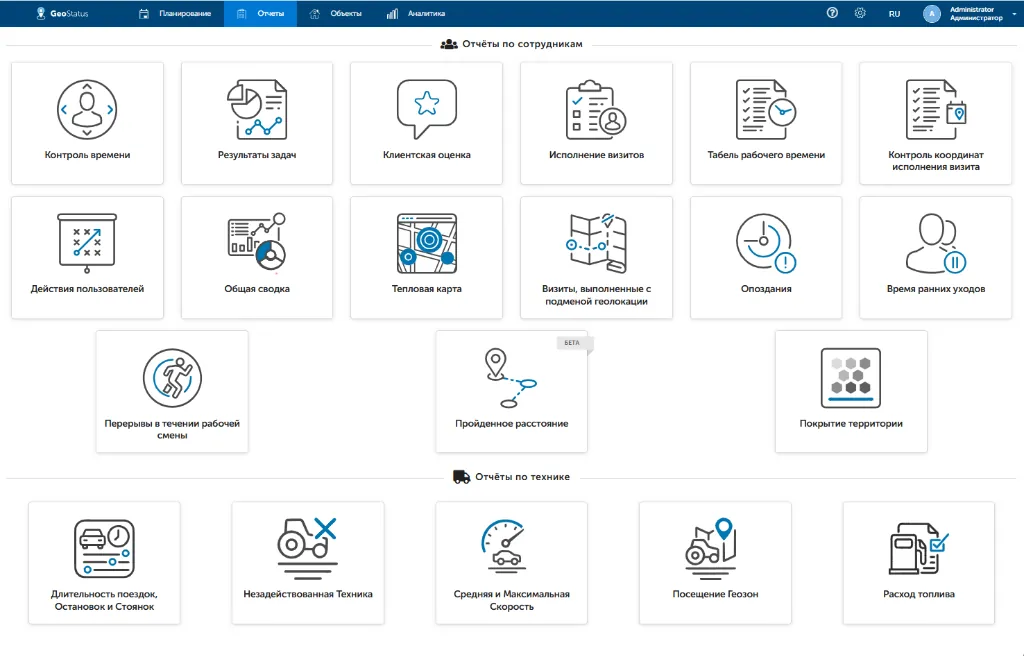Click the Незадействованная Техника label text

pos(308,594)
